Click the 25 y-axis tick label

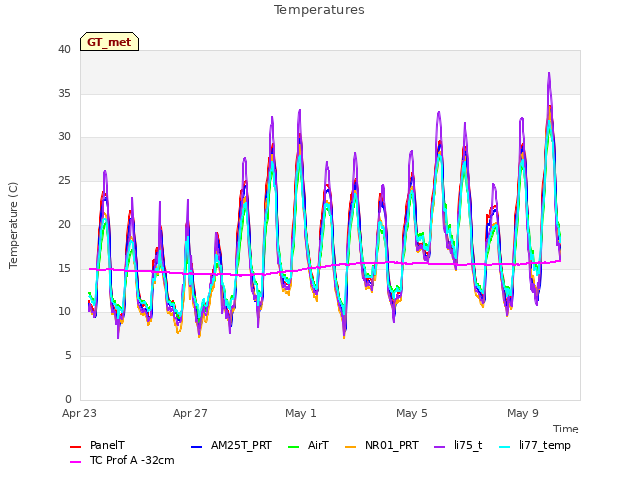pos(64,180)
